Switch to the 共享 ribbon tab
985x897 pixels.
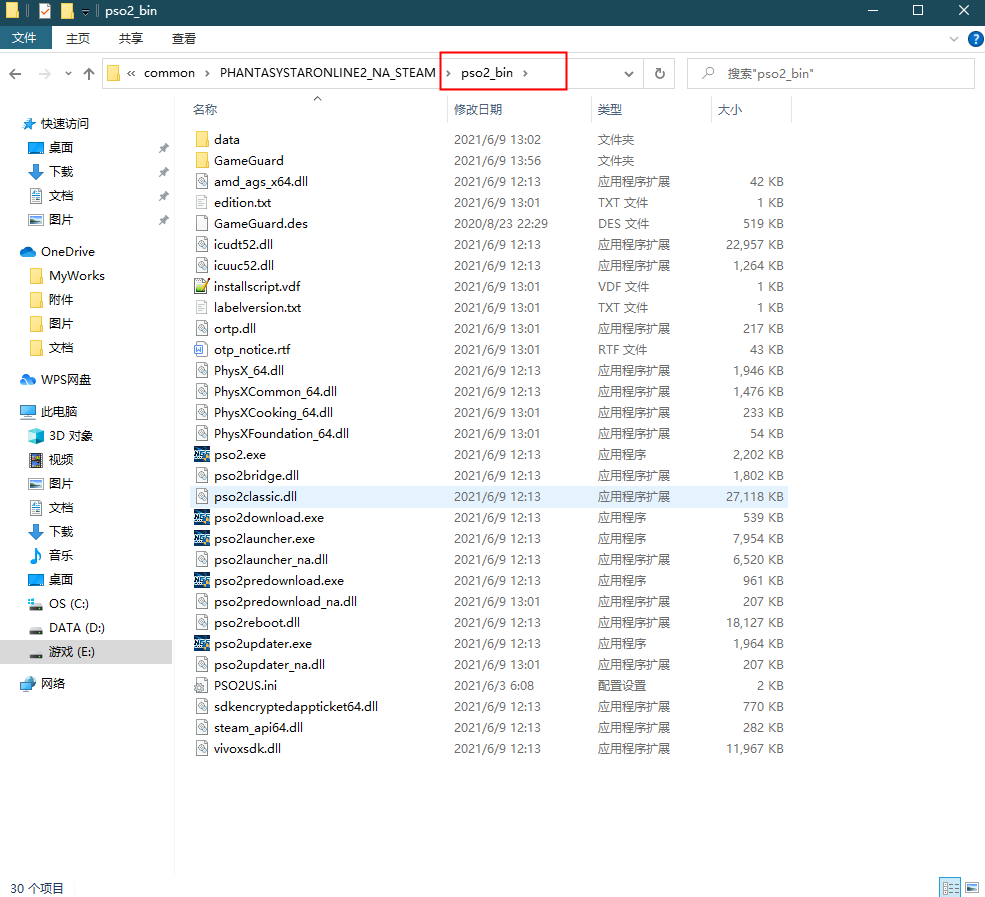(x=131, y=38)
